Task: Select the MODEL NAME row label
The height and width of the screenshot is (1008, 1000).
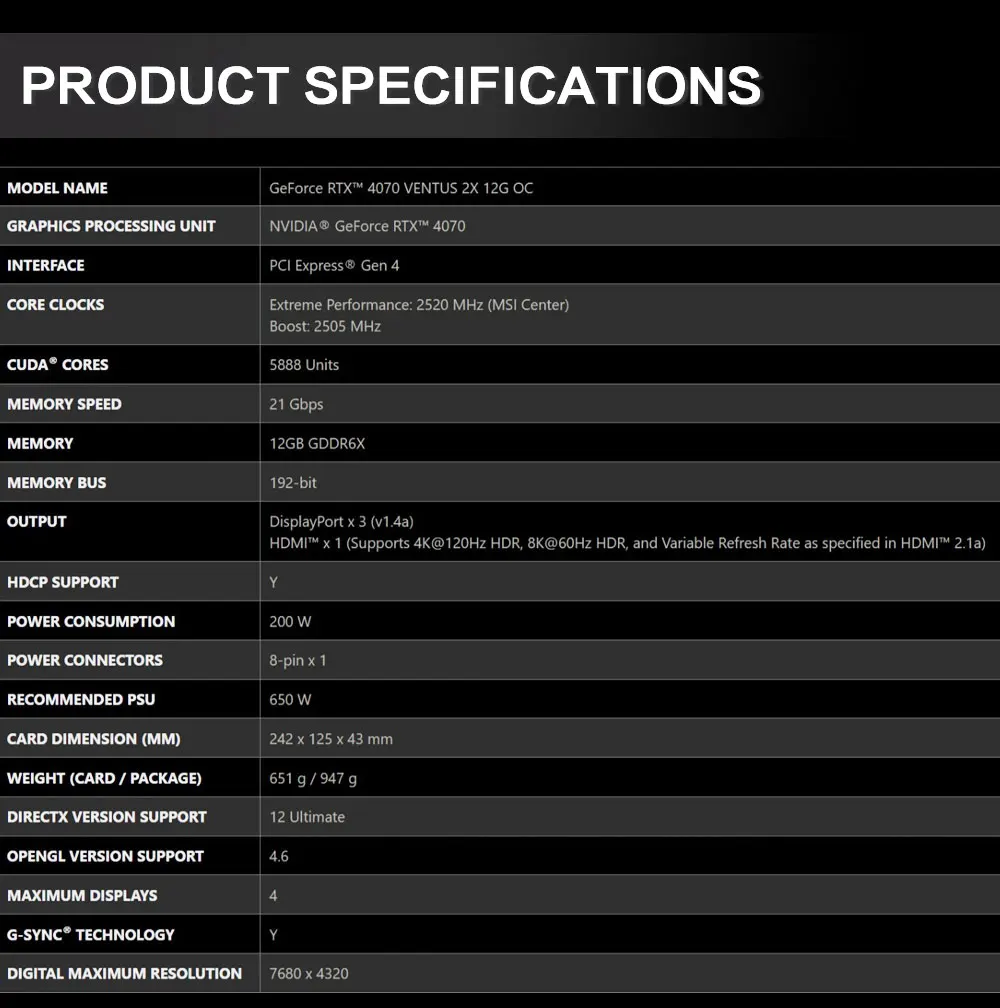Action: pyautogui.click(x=57, y=188)
